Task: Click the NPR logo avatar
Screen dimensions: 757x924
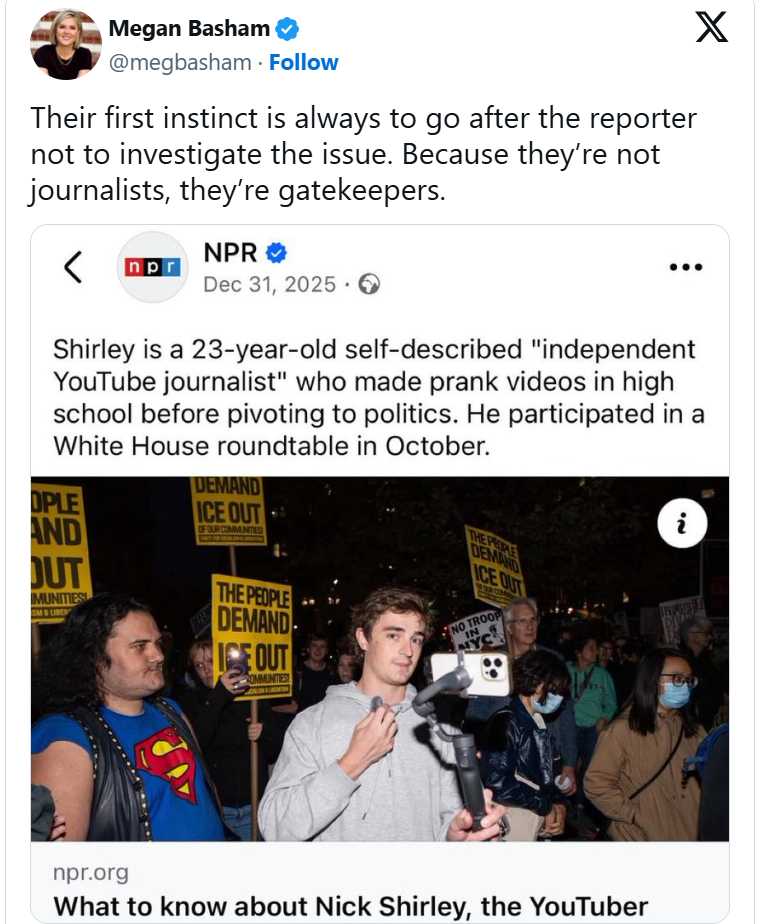Action: point(152,267)
